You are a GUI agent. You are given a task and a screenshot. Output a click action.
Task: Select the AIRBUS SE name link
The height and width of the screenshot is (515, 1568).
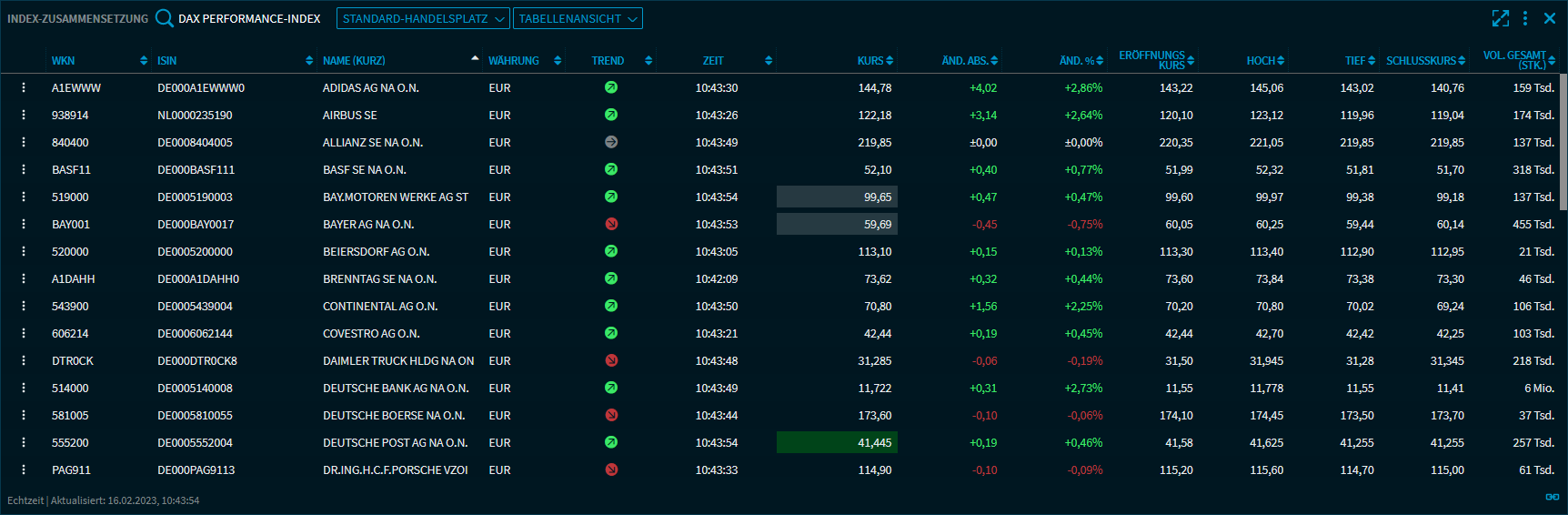tap(350, 116)
